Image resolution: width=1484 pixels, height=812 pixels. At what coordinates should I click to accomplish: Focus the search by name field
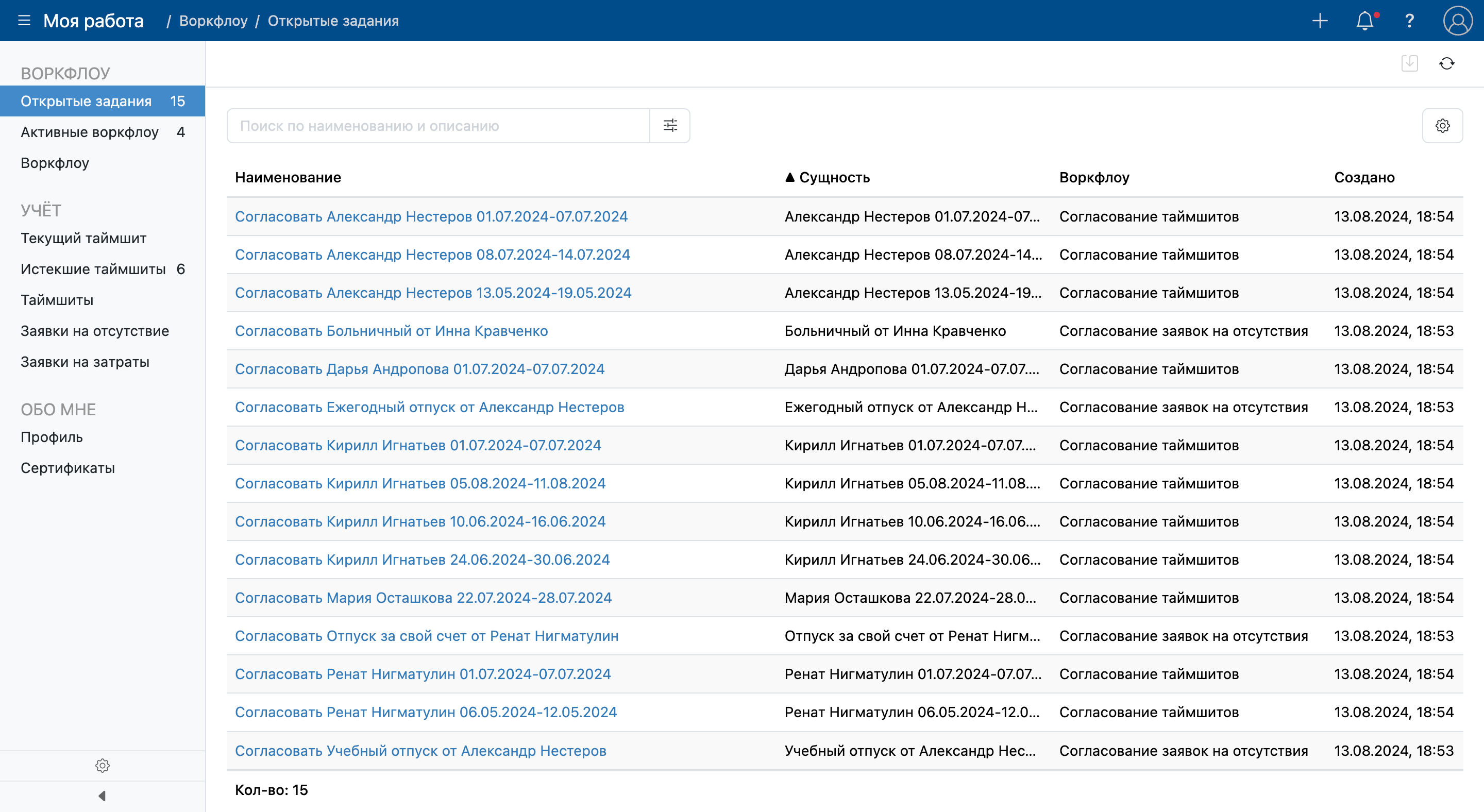439,126
